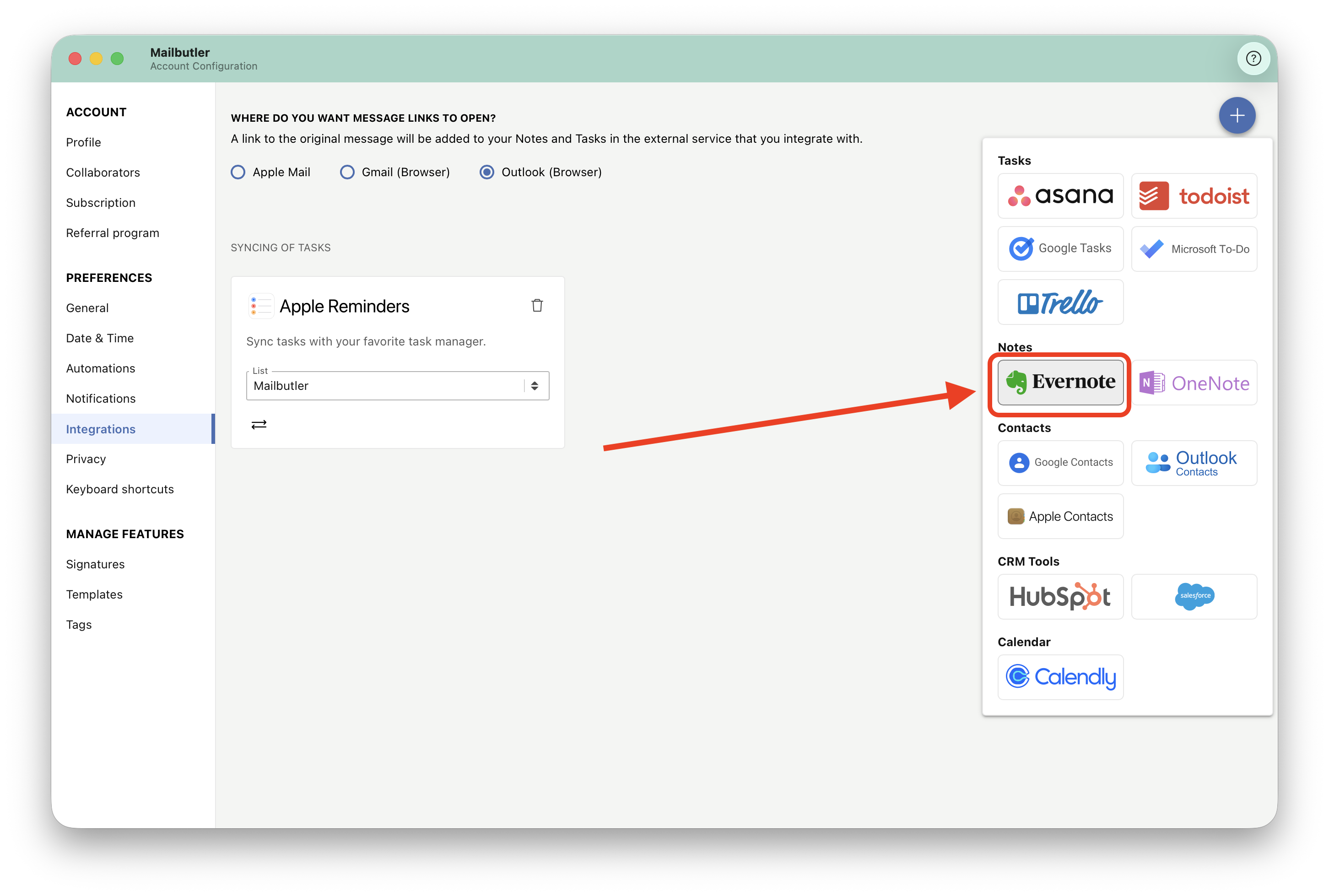Screen dimensions: 1329x896
Task: Connect the HubSpot CRM integration
Action: tap(1060, 597)
